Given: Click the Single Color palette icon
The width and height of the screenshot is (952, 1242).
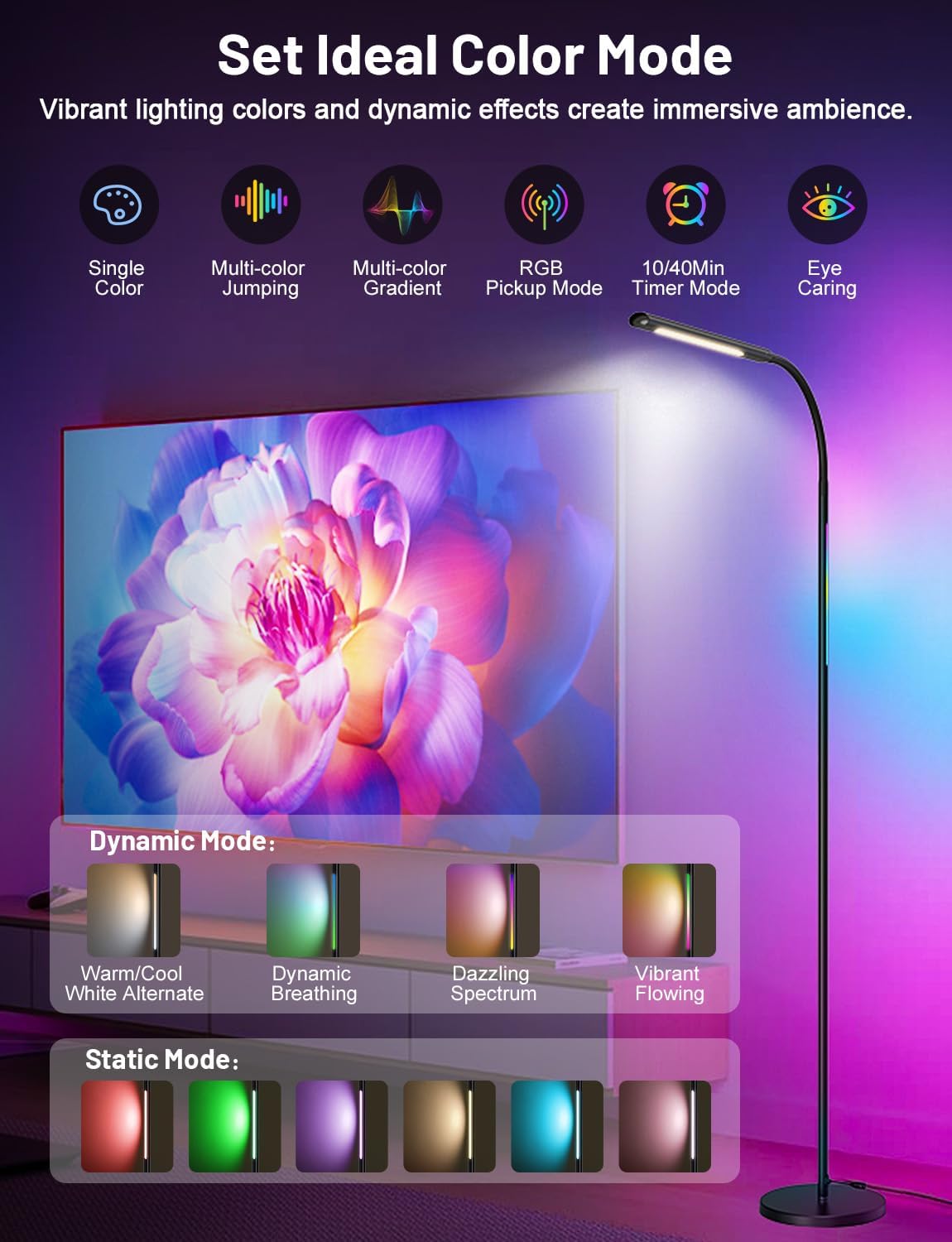Looking at the screenshot, I should point(119,205).
